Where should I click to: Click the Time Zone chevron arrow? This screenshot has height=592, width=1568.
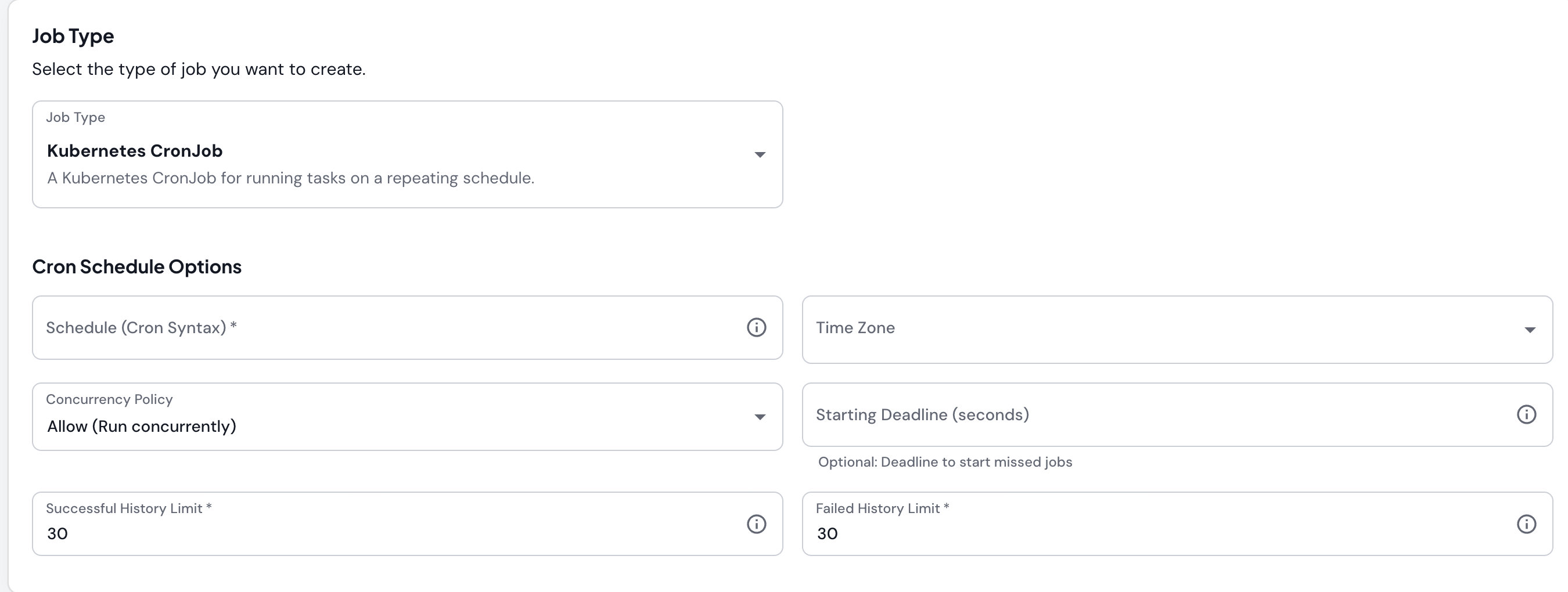(x=1531, y=330)
